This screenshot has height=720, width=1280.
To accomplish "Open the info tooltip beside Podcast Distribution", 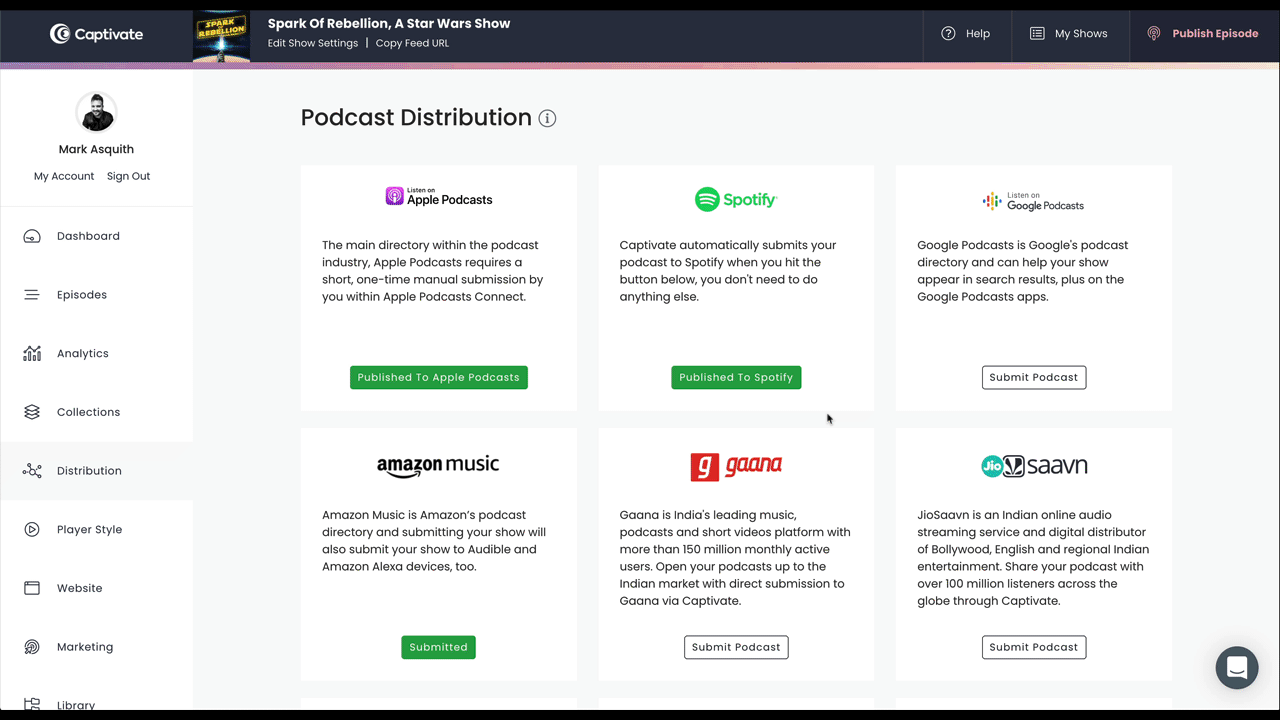I will pyautogui.click(x=547, y=118).
